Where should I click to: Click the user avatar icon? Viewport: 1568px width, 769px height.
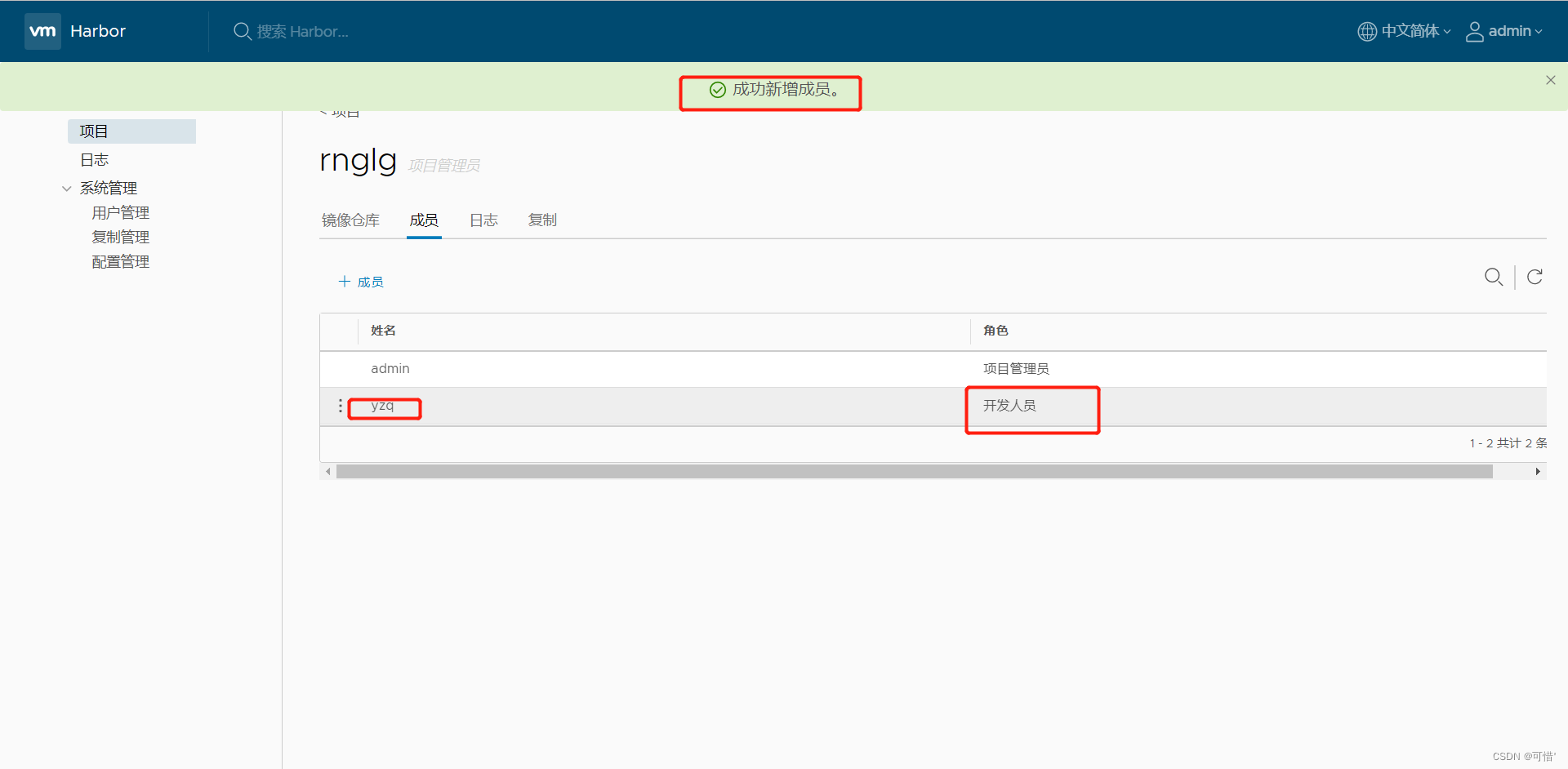(1475, 31)
